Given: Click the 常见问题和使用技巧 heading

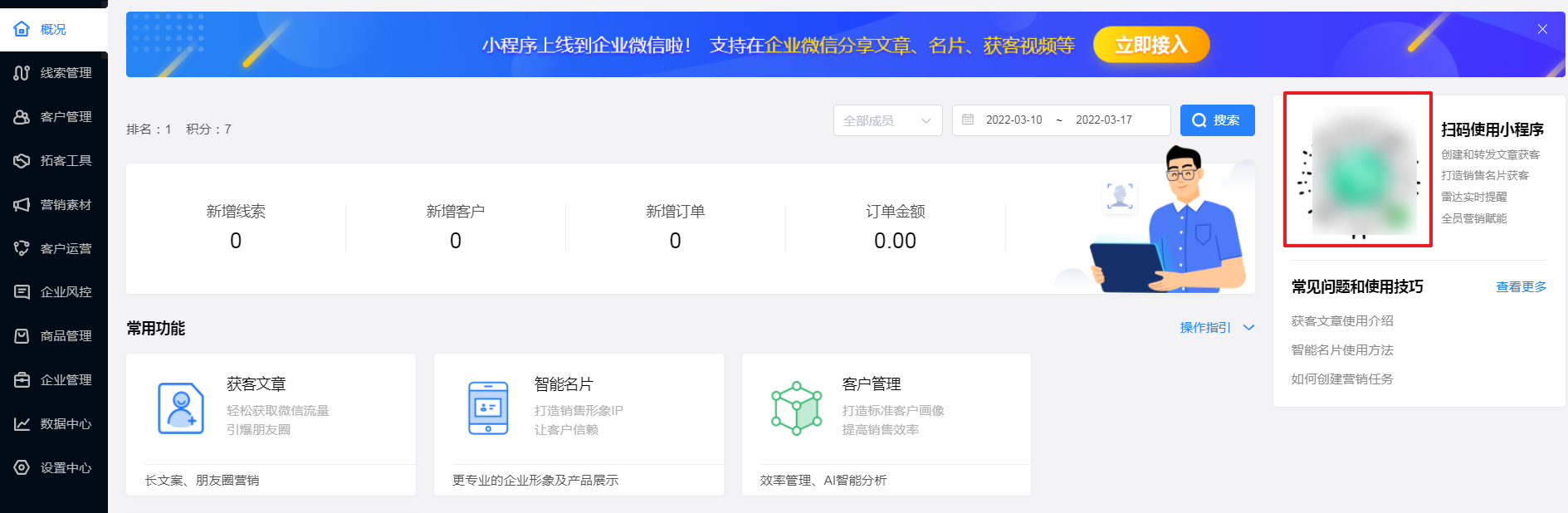Looking at the screenshot, I should click(x=1357, y=286).
